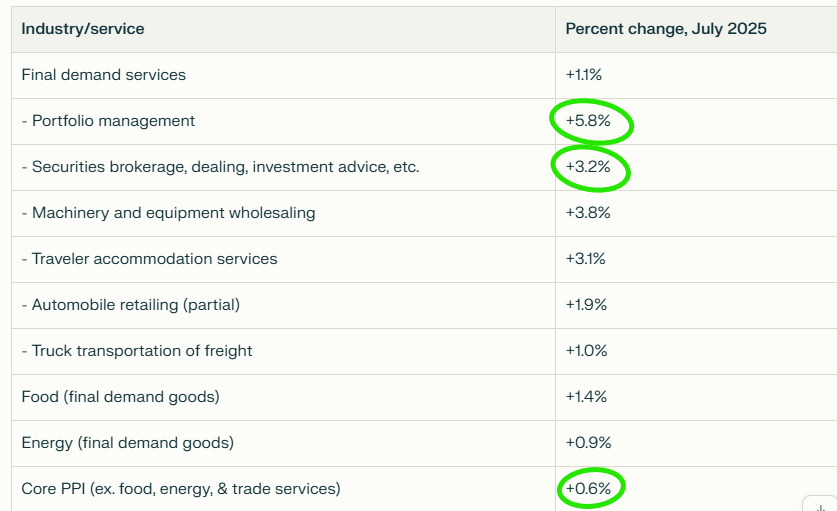This screenshot has height=511, width=837.
Task: Select the +1.9% percent change cell
Action: point(587,305)
